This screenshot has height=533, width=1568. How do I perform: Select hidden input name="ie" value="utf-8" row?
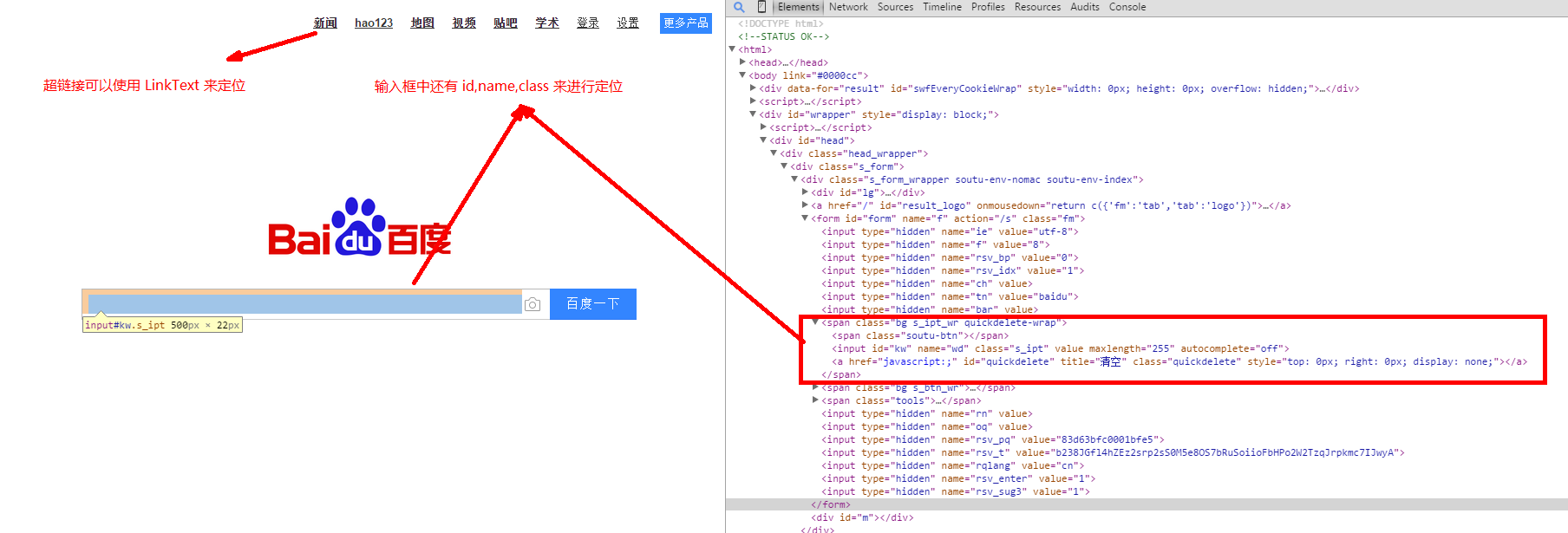pos(950,231)
